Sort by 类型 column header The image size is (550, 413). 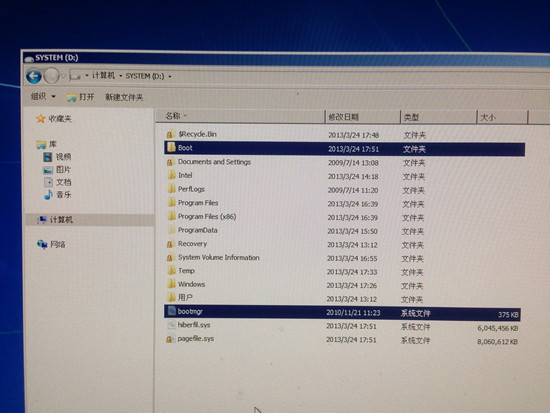438,117
